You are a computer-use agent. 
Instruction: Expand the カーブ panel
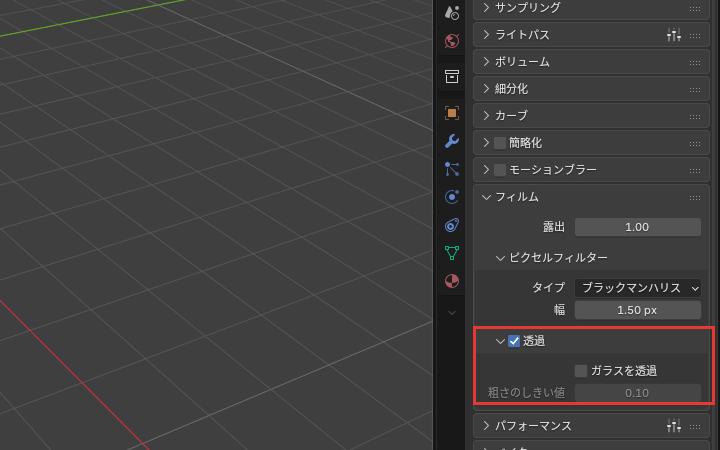click(486, 116)
